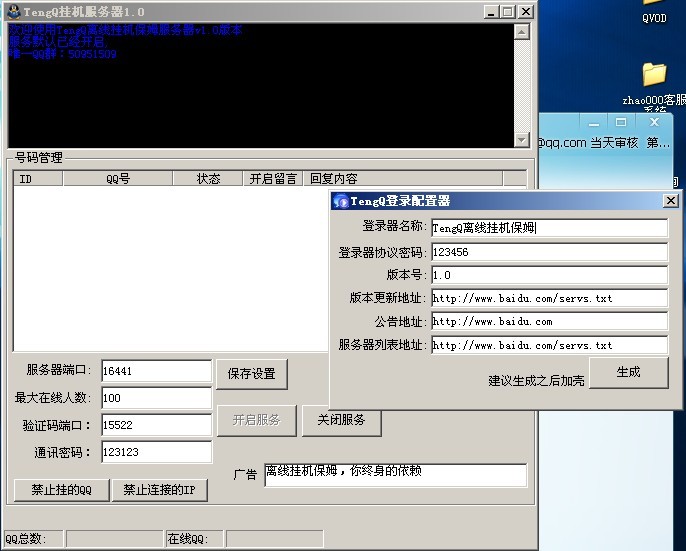Open the QVOD desktop shortcut
This screenshot has height=551, width=686.
(654, 8)
